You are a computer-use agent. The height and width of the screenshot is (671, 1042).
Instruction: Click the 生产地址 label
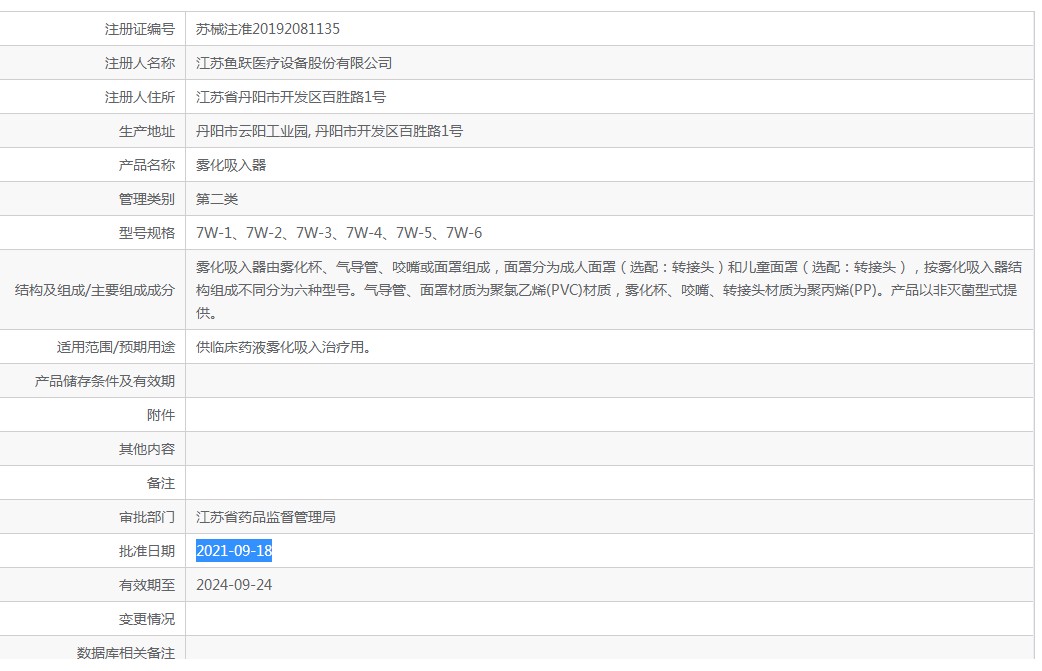click(x=147, y=131)
